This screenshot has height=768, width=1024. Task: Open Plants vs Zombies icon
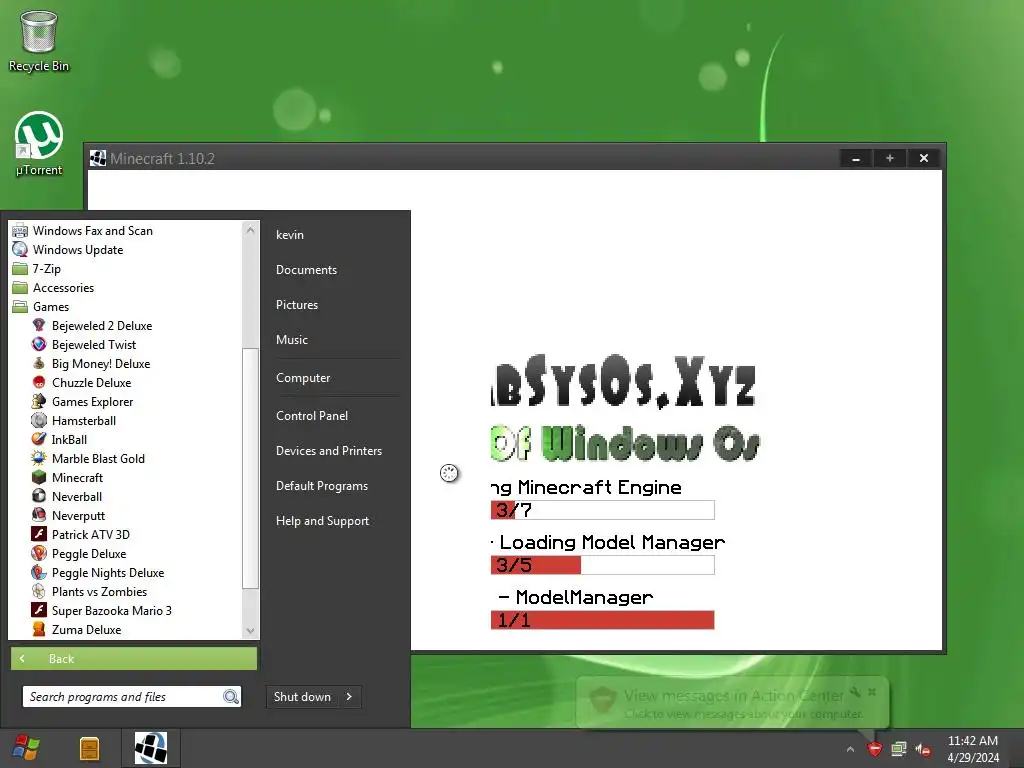pos(39,591)
